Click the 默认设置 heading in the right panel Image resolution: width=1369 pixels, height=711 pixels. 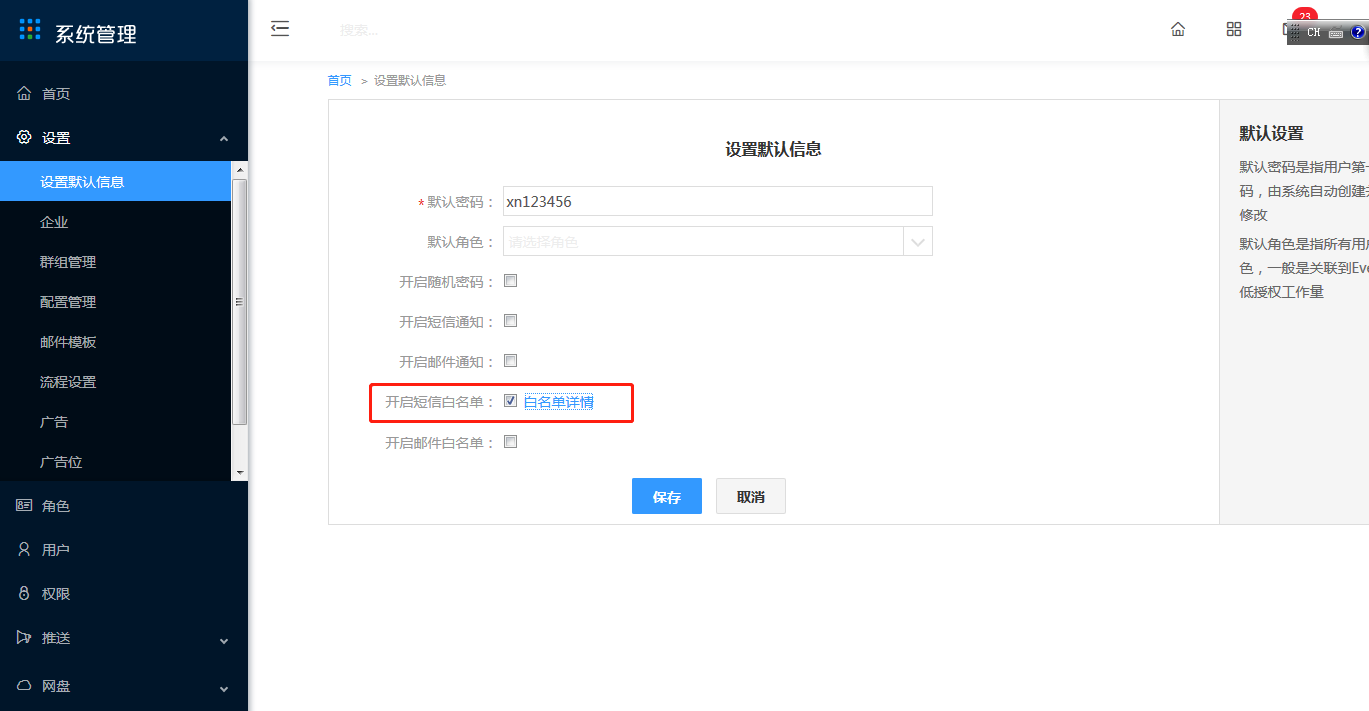tap(1272, 133)
